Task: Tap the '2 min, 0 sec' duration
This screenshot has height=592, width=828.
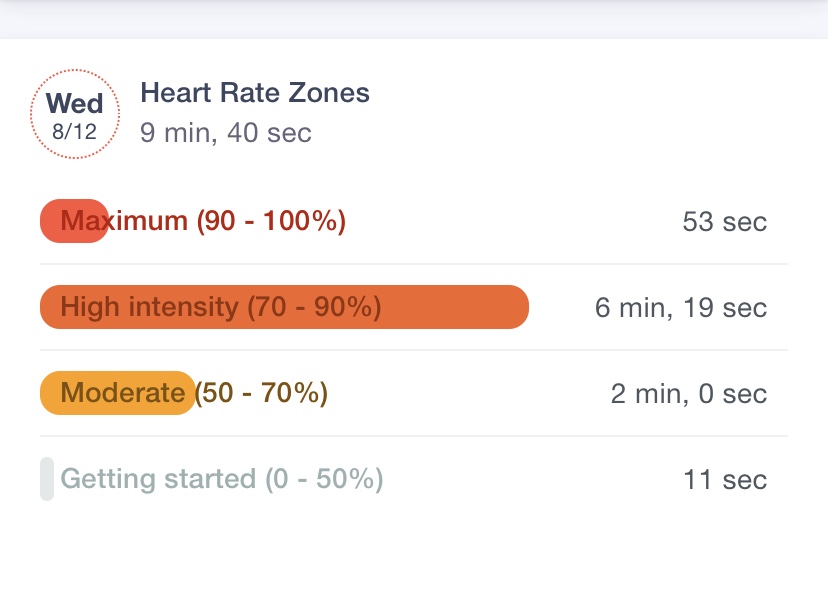Action: pos(688,393)
